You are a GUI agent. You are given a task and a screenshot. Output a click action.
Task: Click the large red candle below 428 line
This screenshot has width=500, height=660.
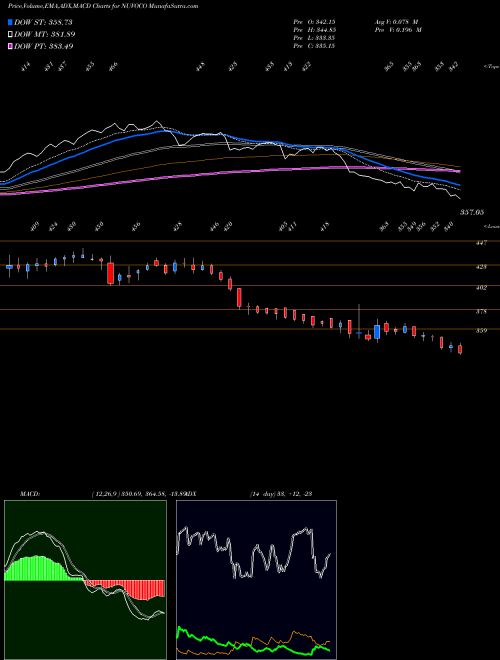pos(111,273)
